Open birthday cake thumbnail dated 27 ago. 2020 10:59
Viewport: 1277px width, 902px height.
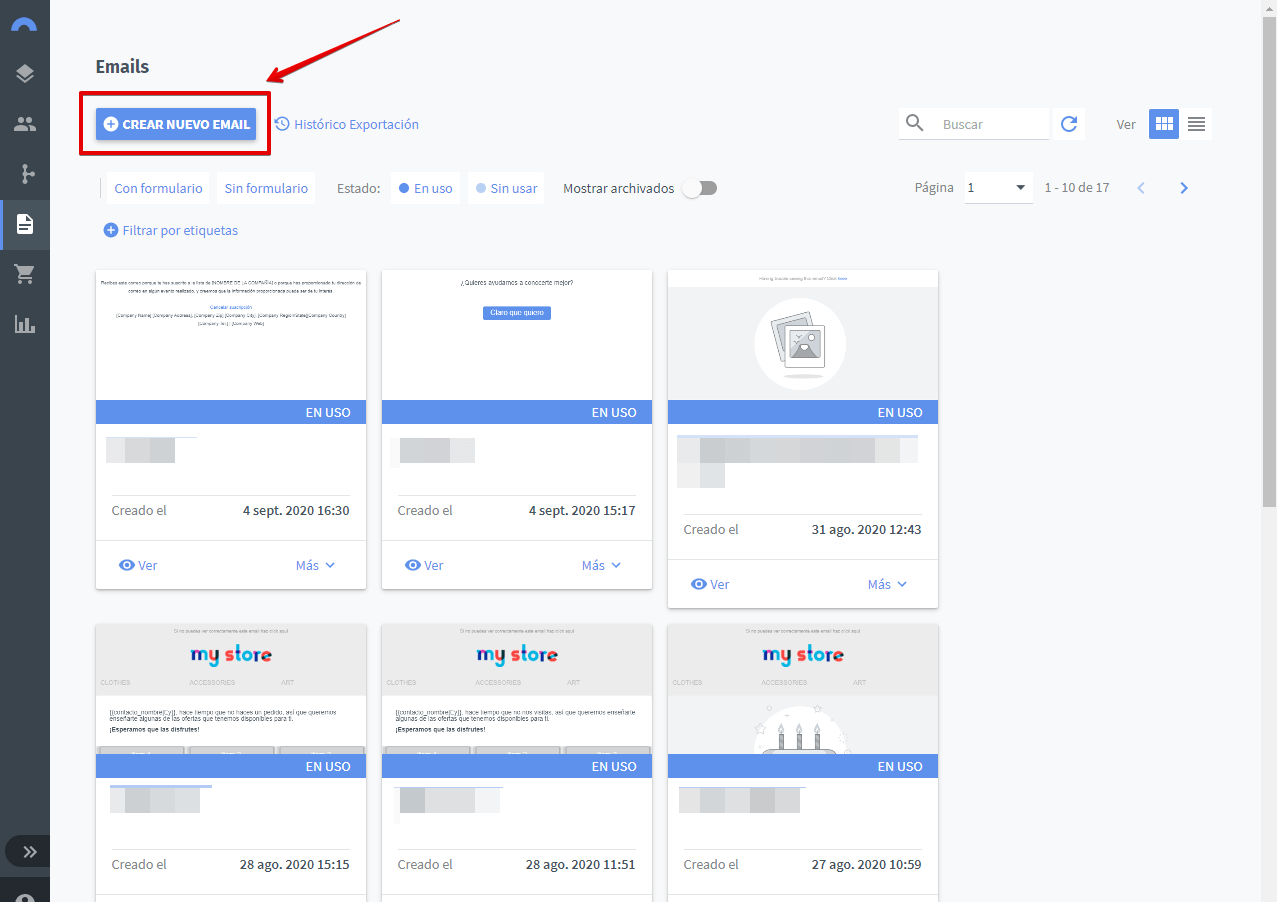(803, 689)
